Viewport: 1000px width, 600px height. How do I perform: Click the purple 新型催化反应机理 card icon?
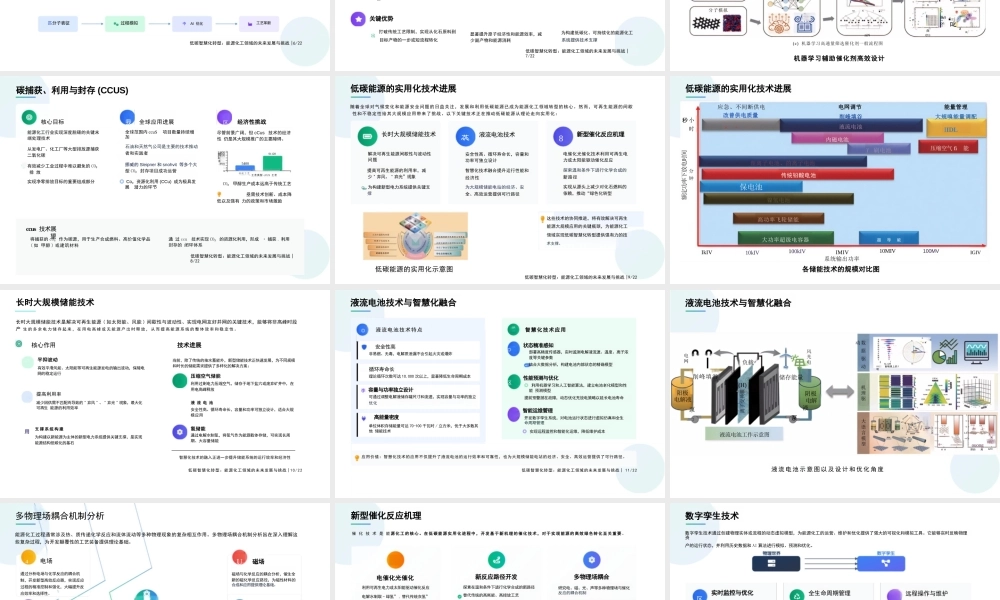click(562, 136)
